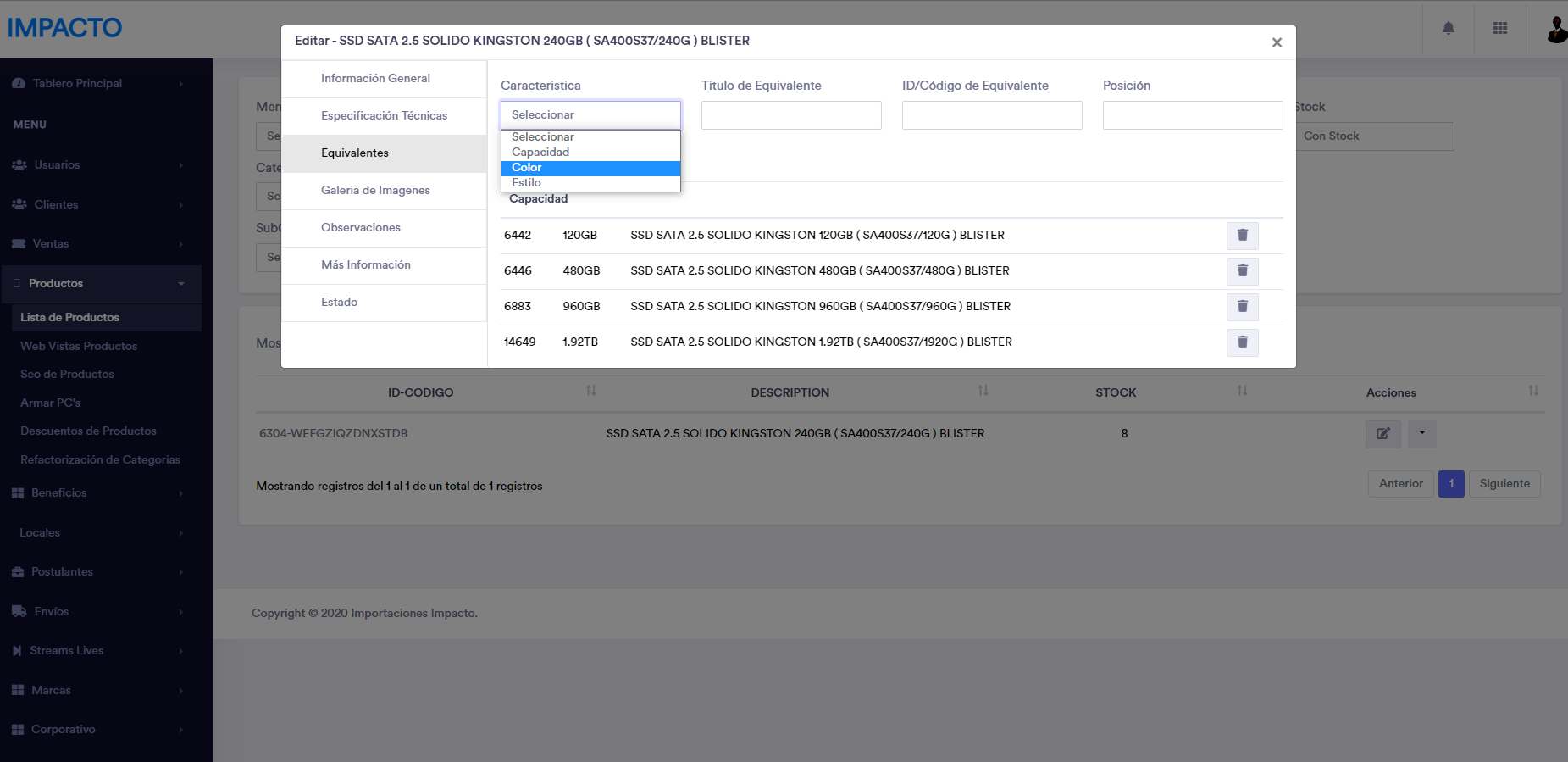Screen dimensions: 1568x762
Task: Go to the Anterior page
Action: tap(1401, 484)
